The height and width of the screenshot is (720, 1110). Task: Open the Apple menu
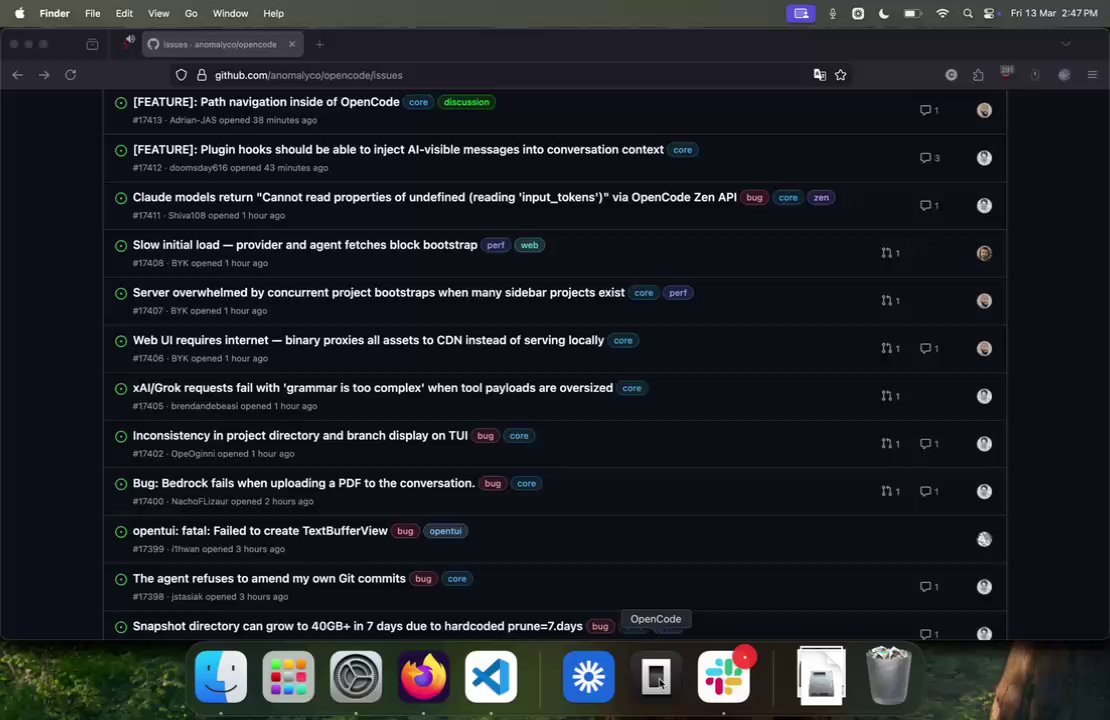click(20, 13)
